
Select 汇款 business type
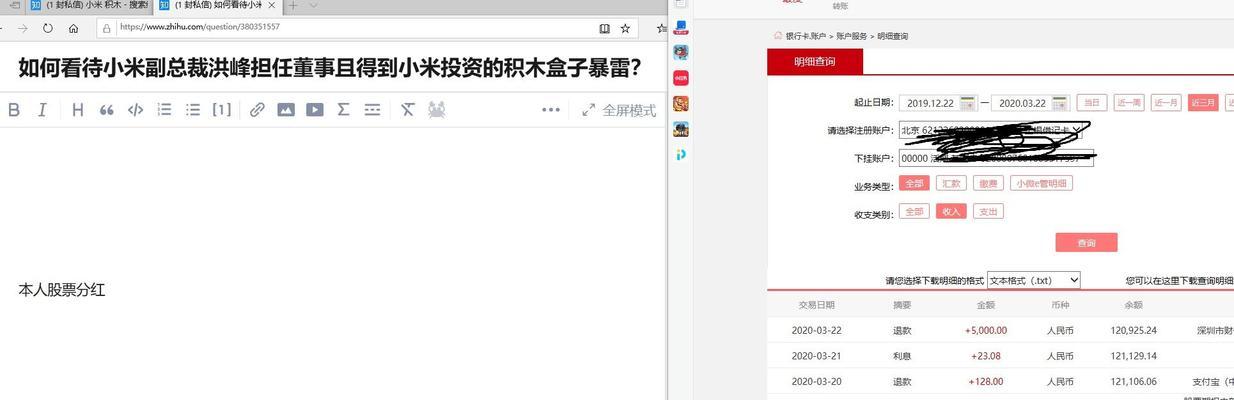(x=951, y=183)
